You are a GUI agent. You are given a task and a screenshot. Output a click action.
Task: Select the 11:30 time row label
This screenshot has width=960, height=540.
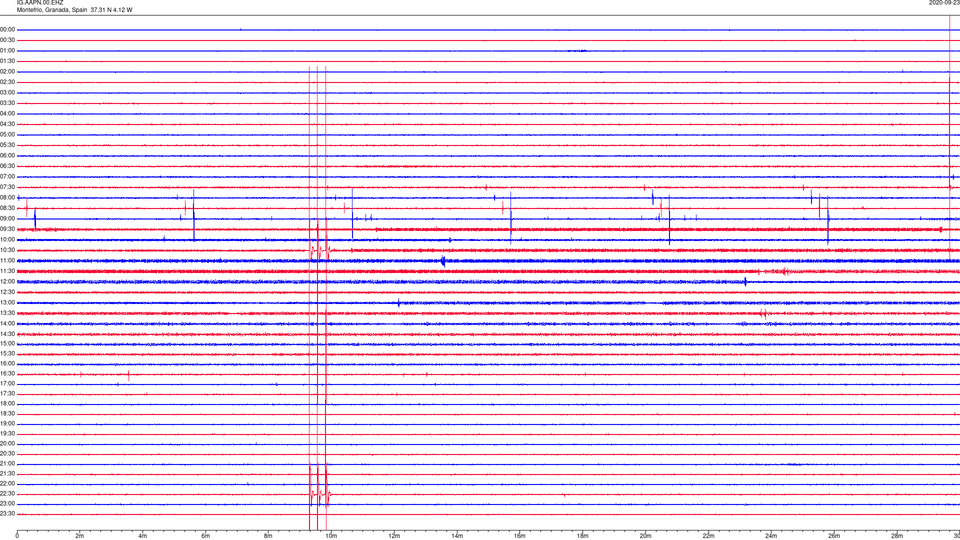(x=7, y=271)
